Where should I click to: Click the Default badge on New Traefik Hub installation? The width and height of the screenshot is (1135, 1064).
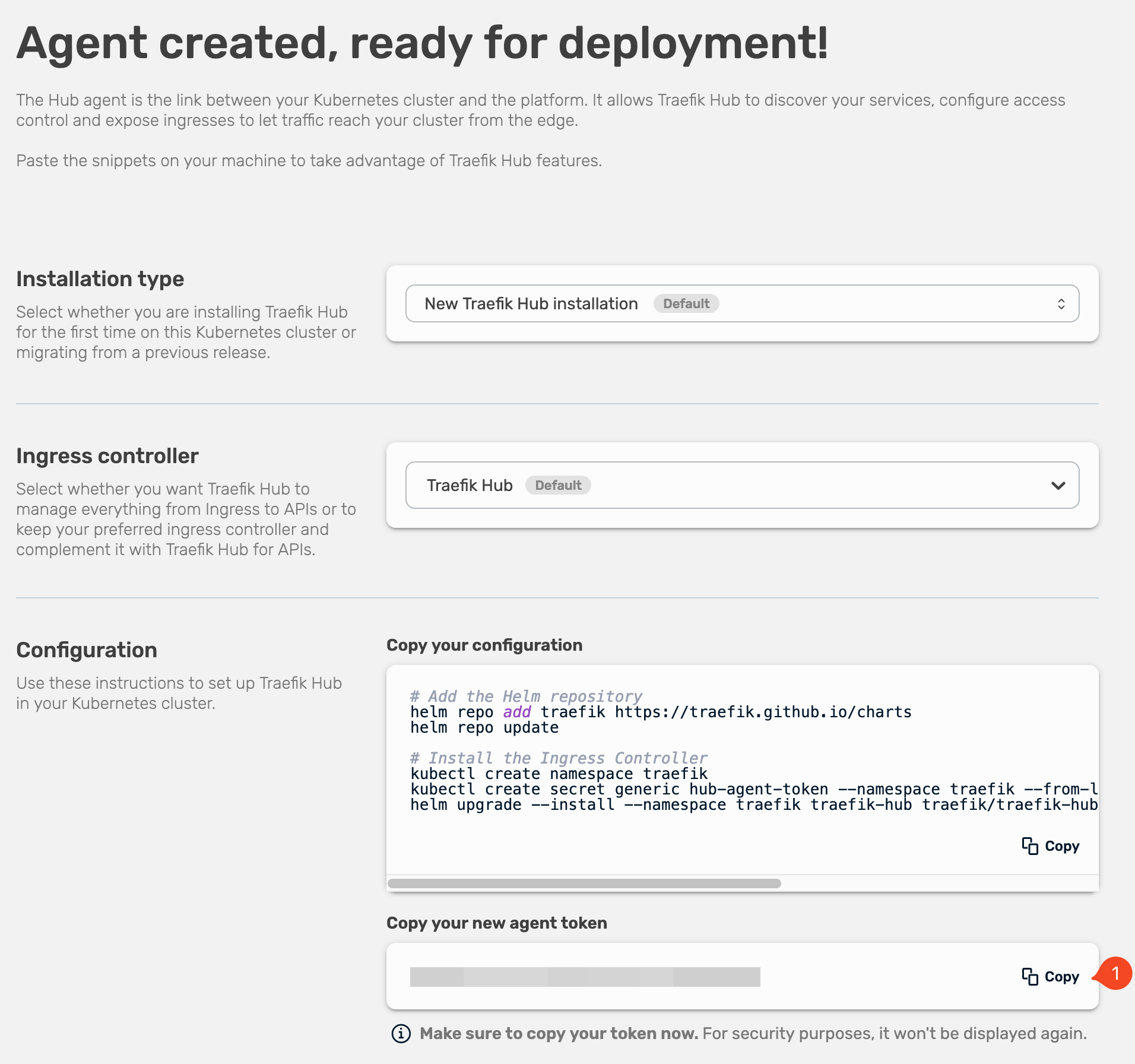click(x=686, y=304)
